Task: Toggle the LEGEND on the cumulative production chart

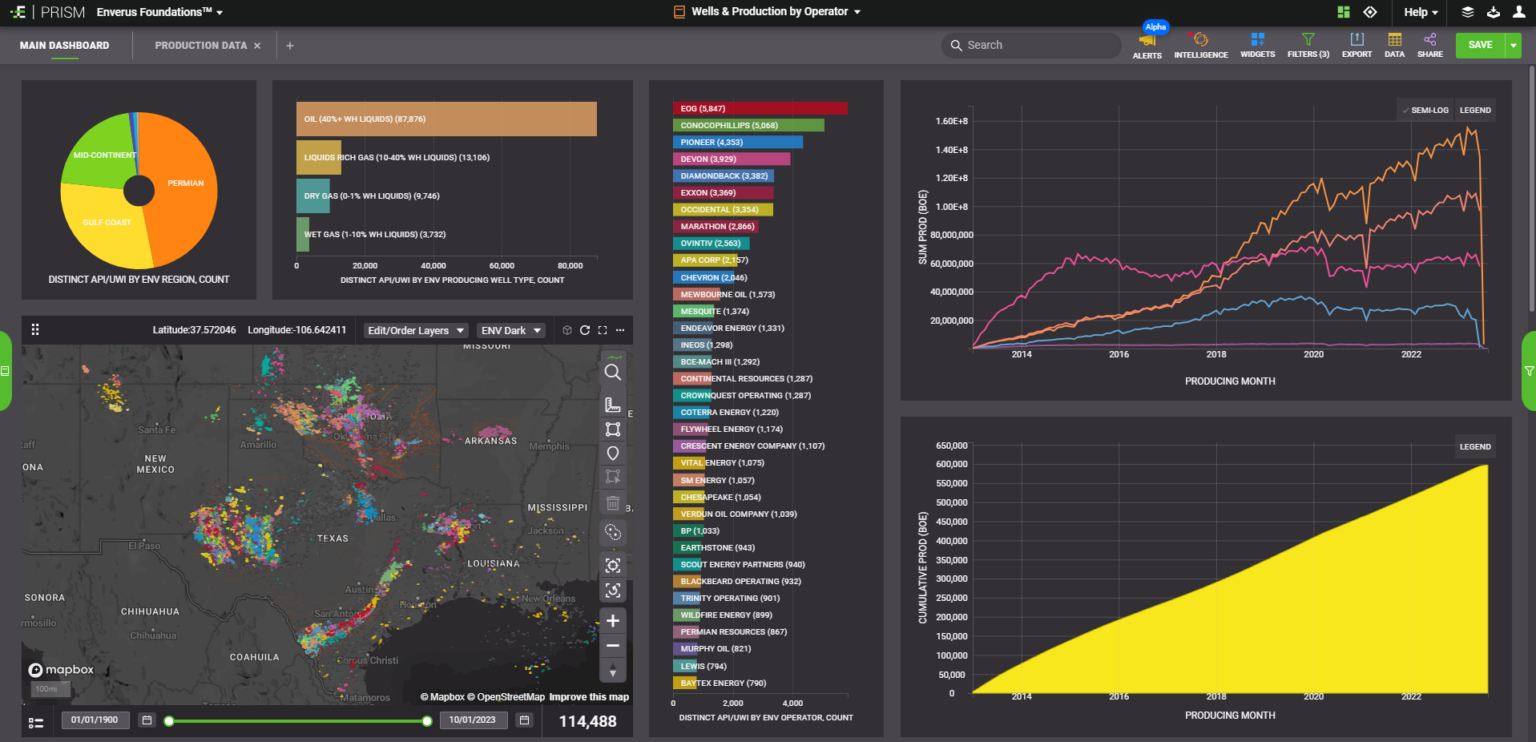Action: pos(1475,446)
